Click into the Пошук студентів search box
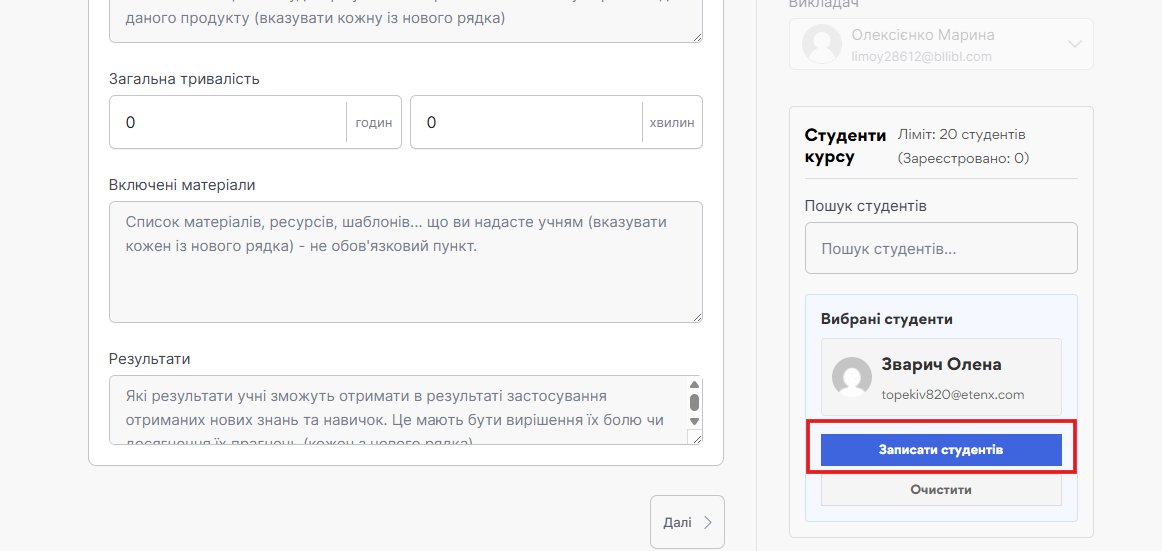Screen dimensions: 1162x551 click(x=940, y=248)
